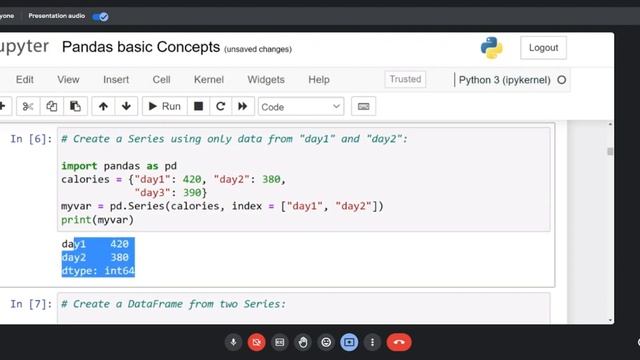
Task: Click the kernel idle status circle
Action: (x=562, y=80)
